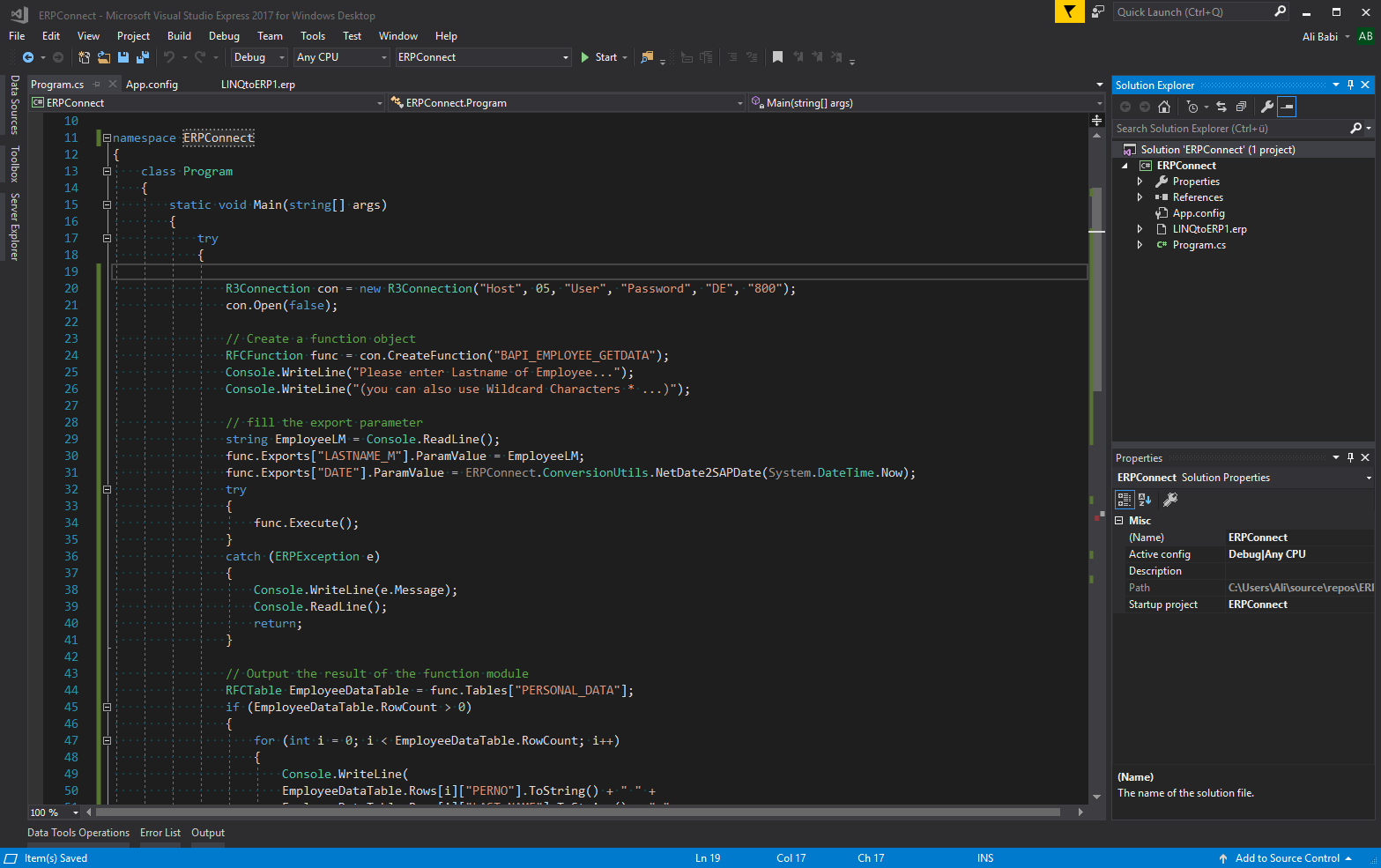Viewport: 1381px width, 868px height.
Task: Open the ERPConnect startup project dropdown
Action: coord(484,57)
